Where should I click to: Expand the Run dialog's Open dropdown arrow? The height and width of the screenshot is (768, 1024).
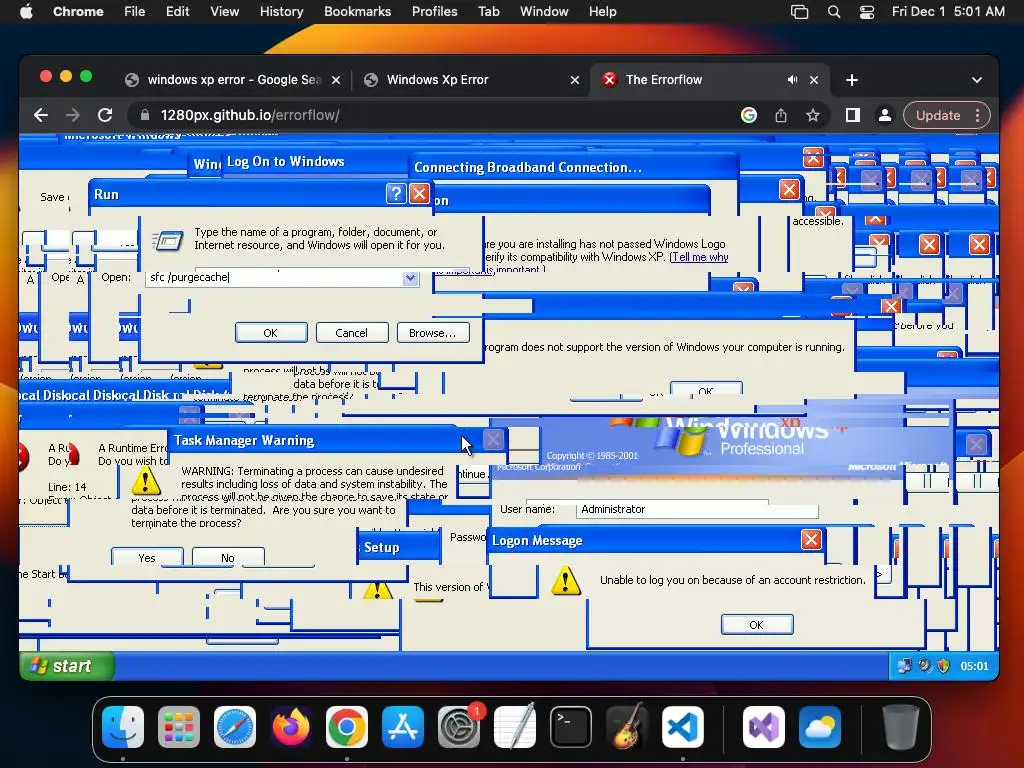(x=410, y=278)
